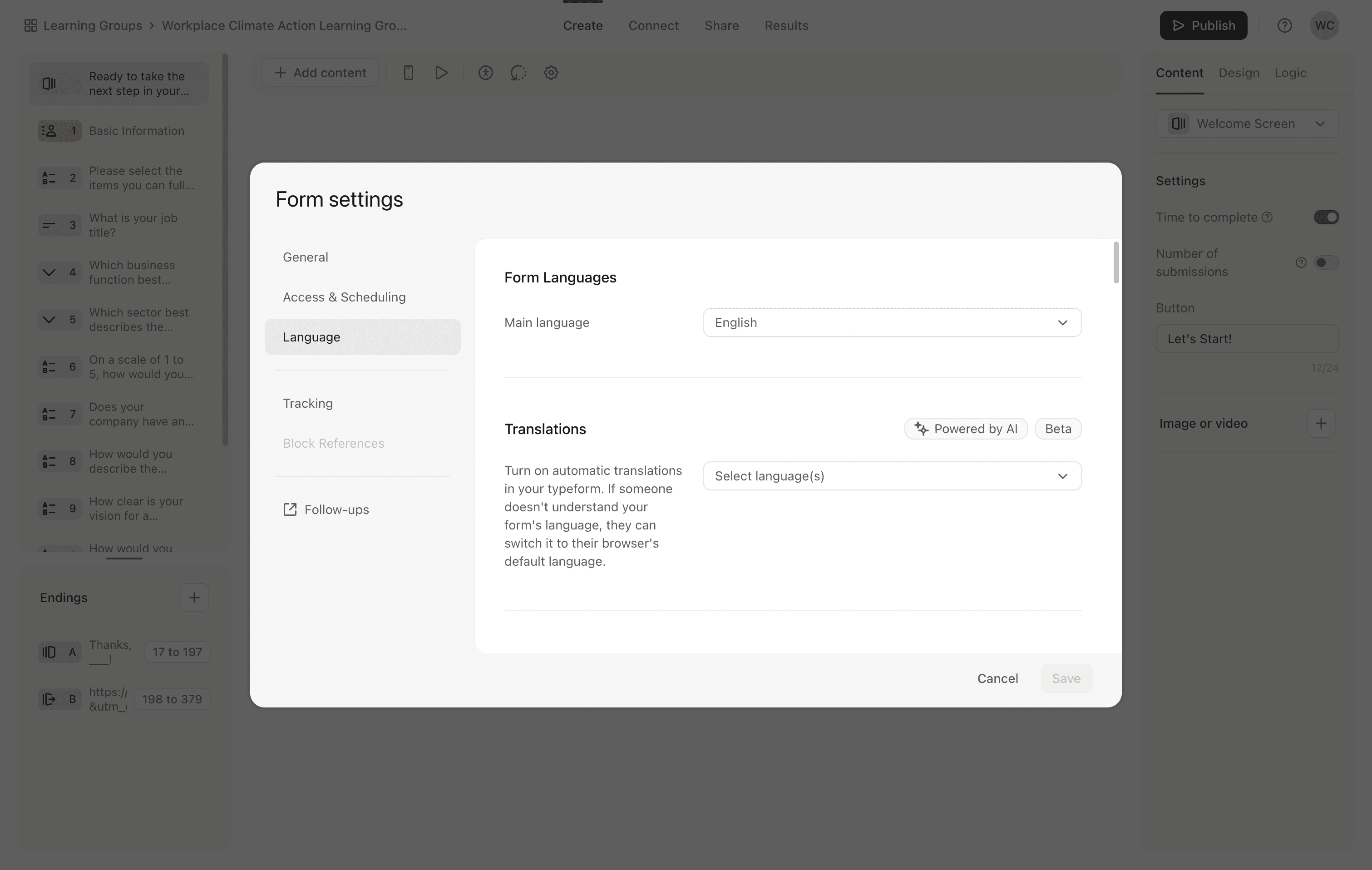This screenshot has height=870, width=1372.
Task: Toggle the Time to complete switch
Action: (x=1326, y=217)
